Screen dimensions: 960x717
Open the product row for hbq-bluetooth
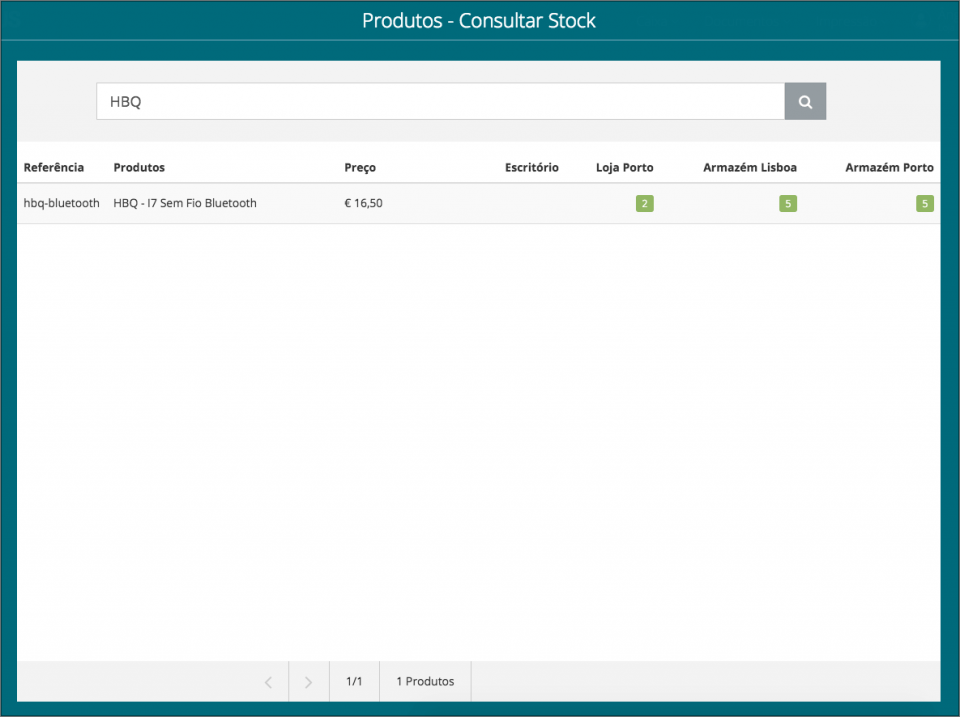[x=61, y=203]
